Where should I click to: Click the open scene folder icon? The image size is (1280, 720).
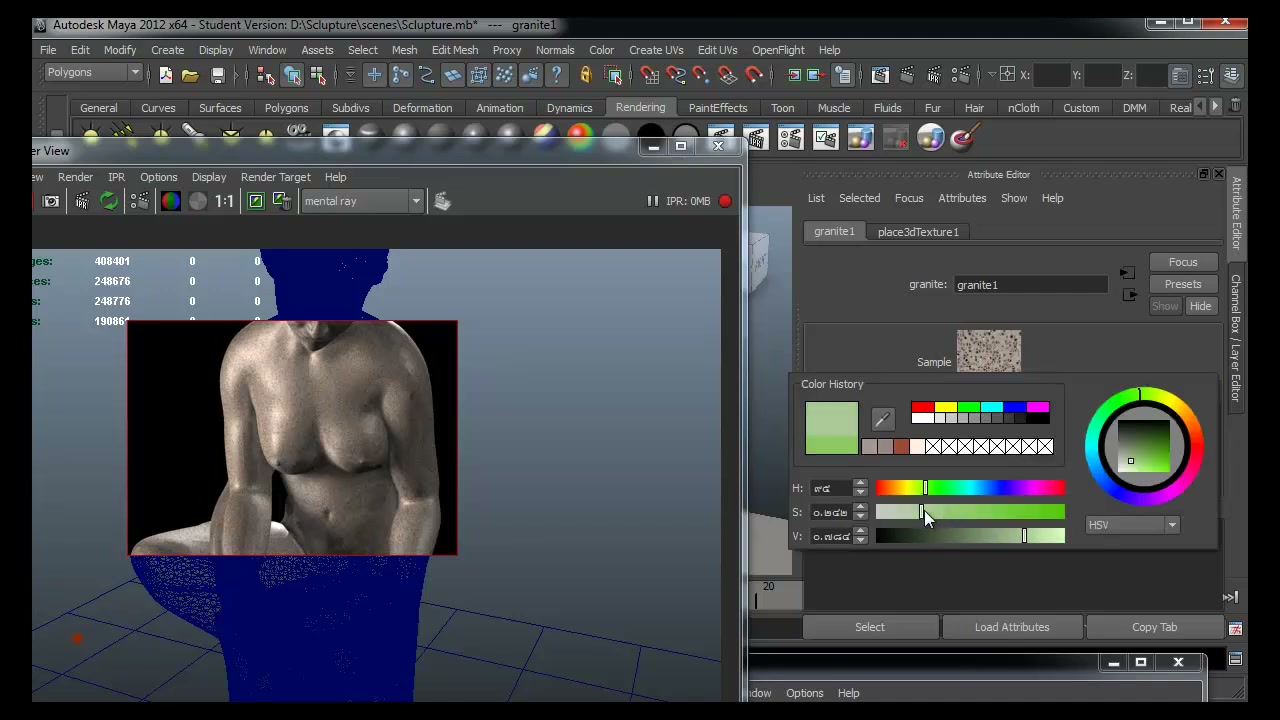(x=190, y=75)
